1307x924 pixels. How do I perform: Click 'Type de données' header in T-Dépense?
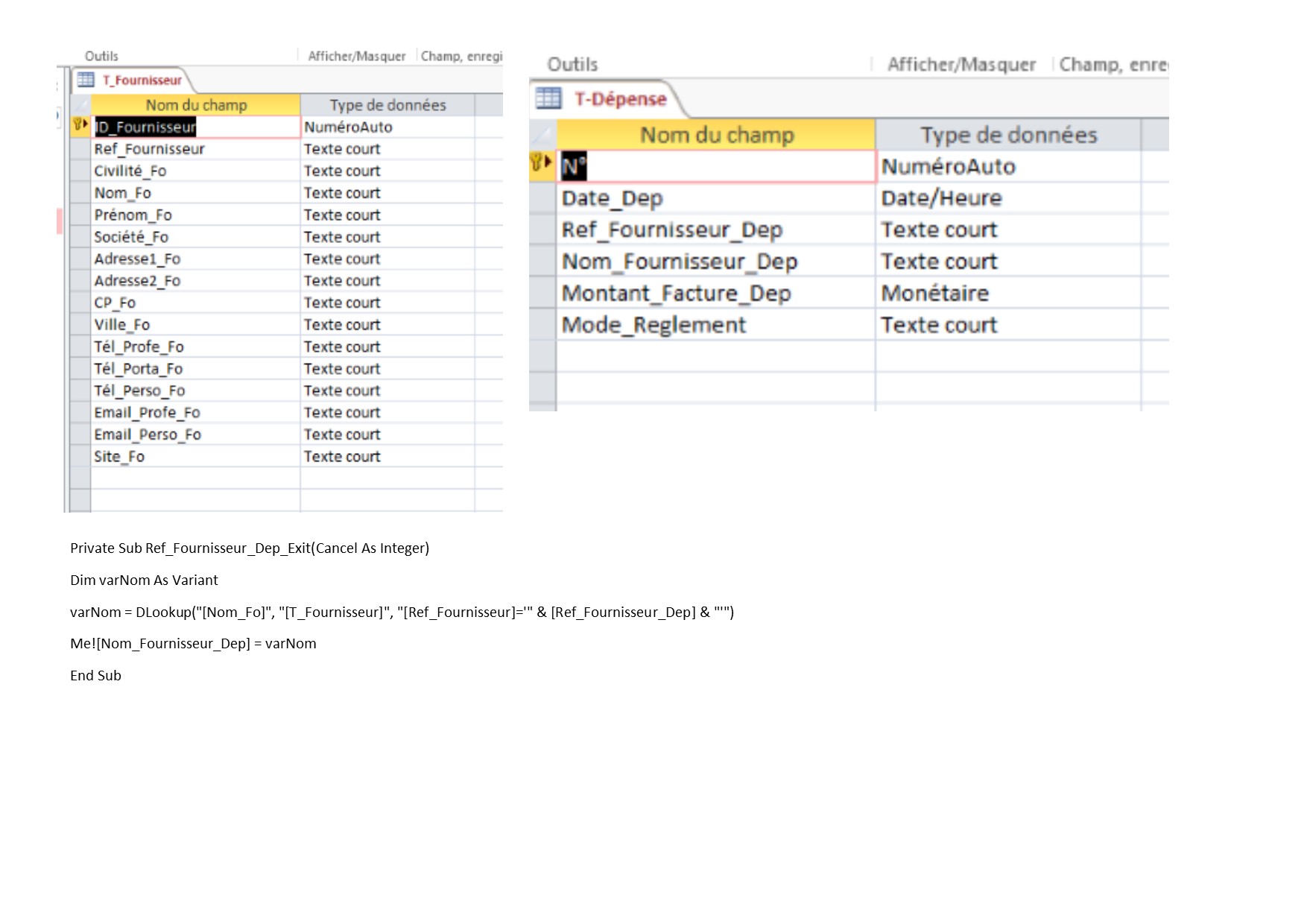point(1008,135)
